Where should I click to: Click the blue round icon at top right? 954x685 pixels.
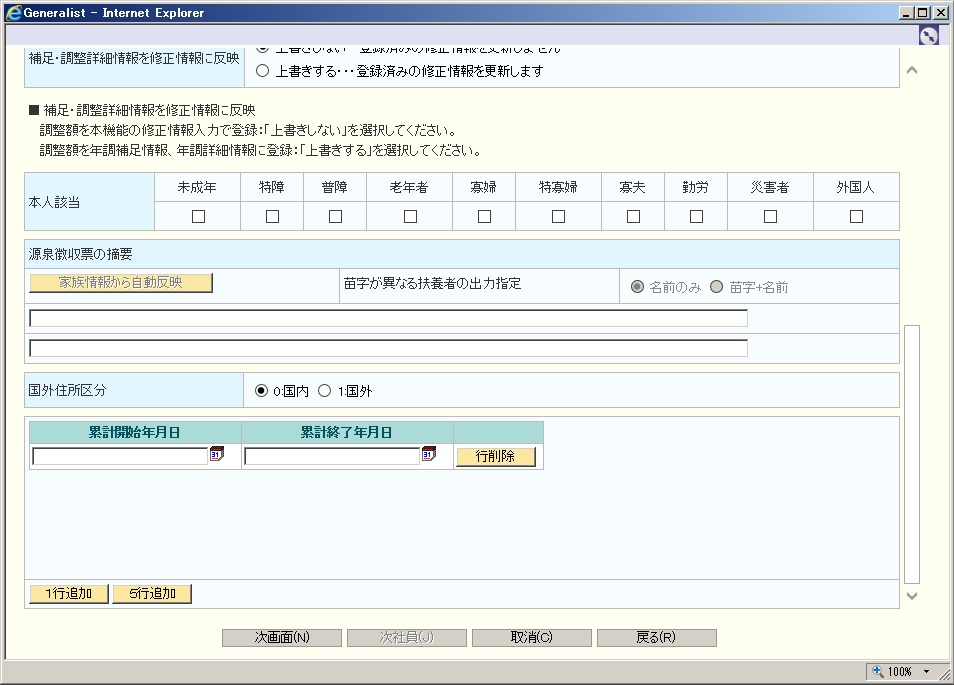(x=928, y=35)
